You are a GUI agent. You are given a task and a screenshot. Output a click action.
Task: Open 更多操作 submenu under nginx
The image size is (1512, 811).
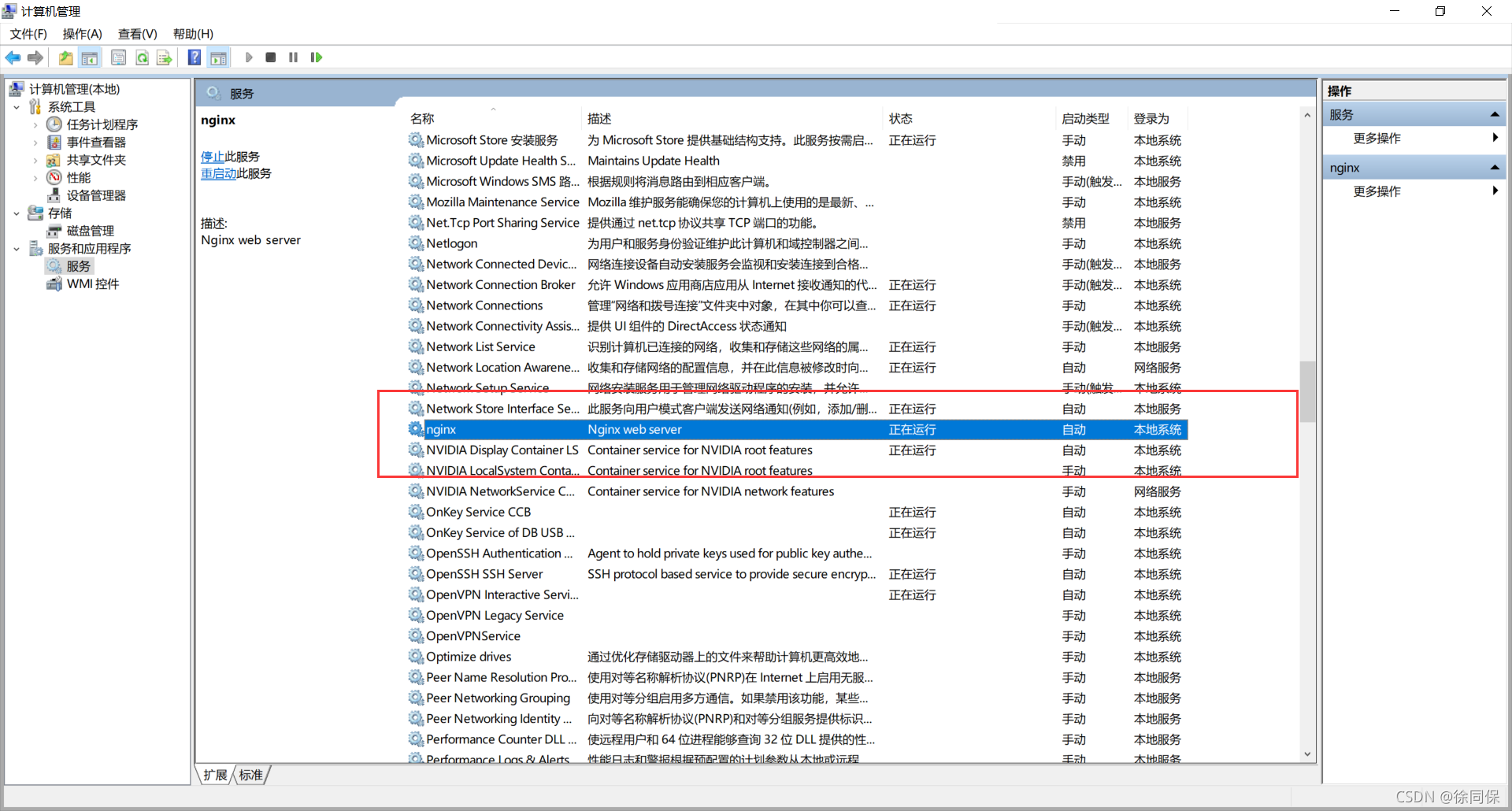(1414, 191)
